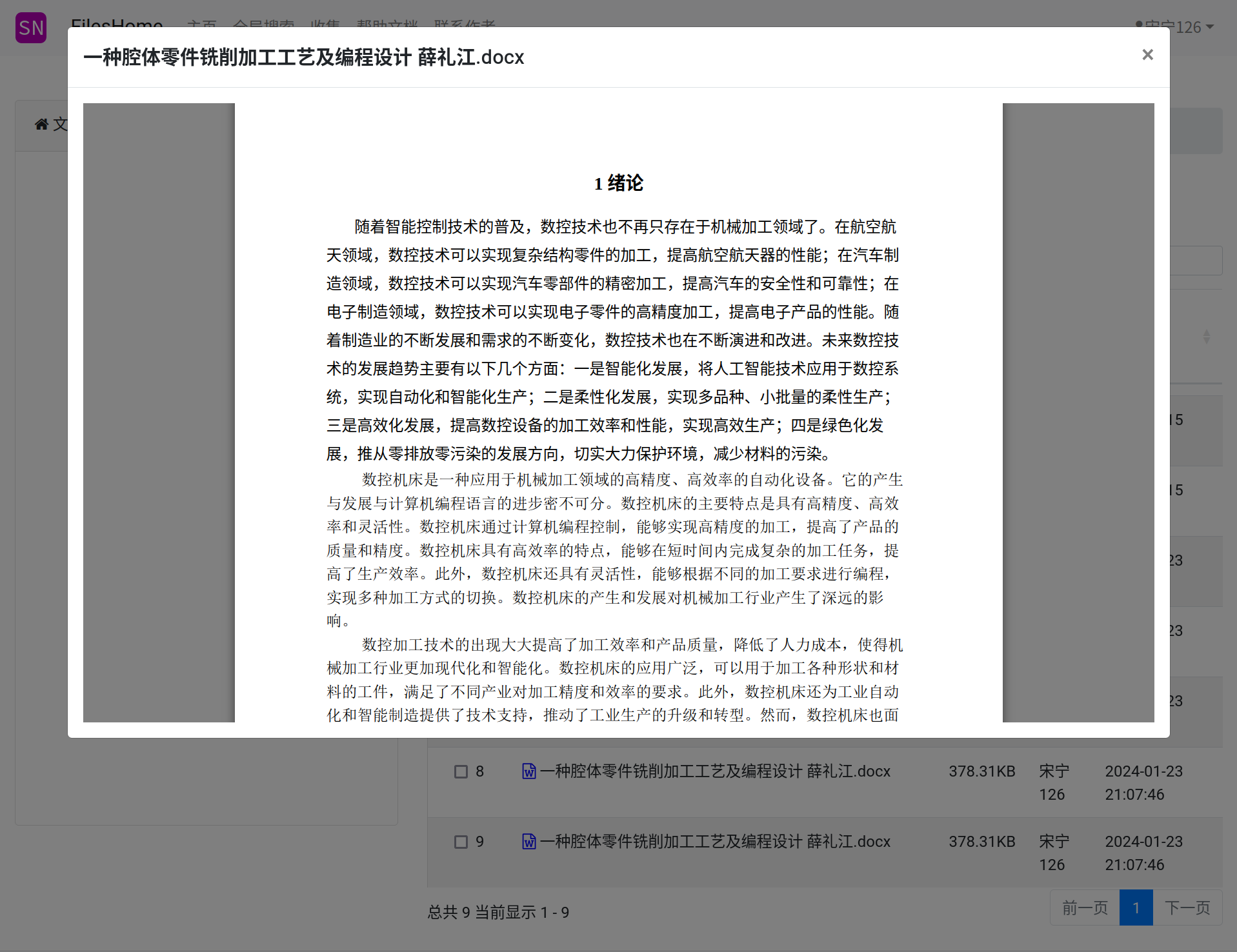
Task: Go to previous page with 前一页
Action: coord(1085,907)
